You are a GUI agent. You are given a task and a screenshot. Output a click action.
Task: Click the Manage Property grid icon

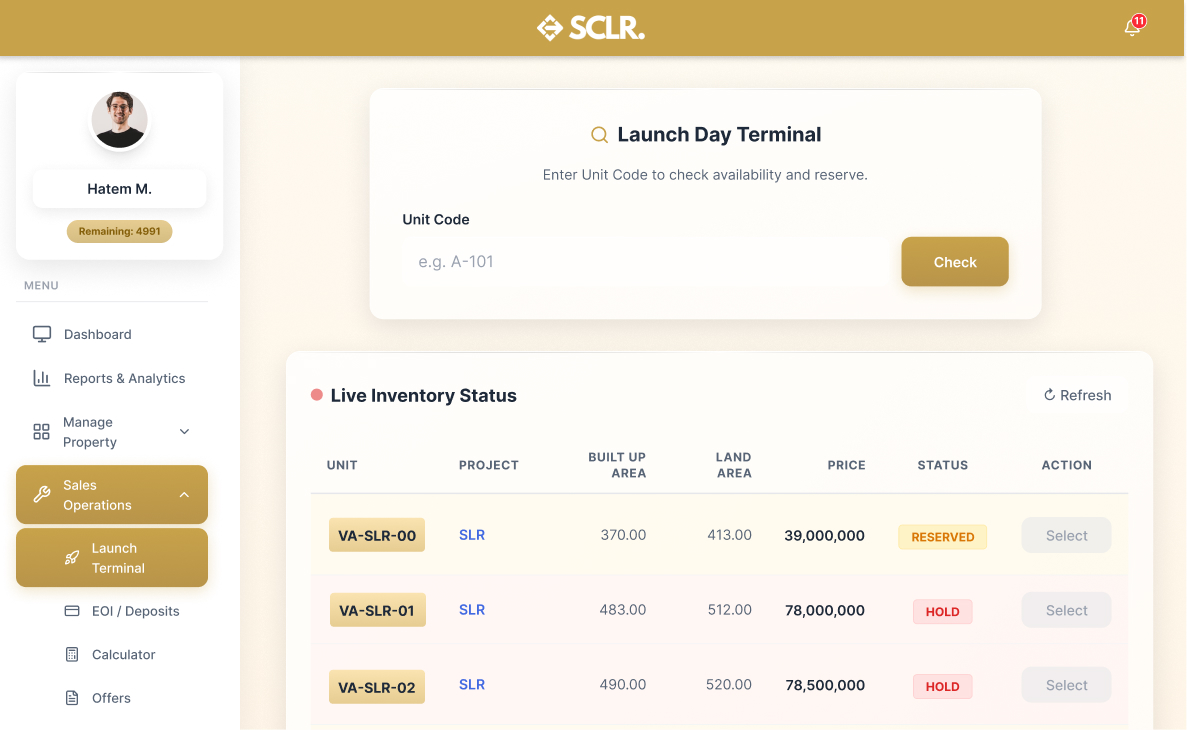tap(42, 432)
